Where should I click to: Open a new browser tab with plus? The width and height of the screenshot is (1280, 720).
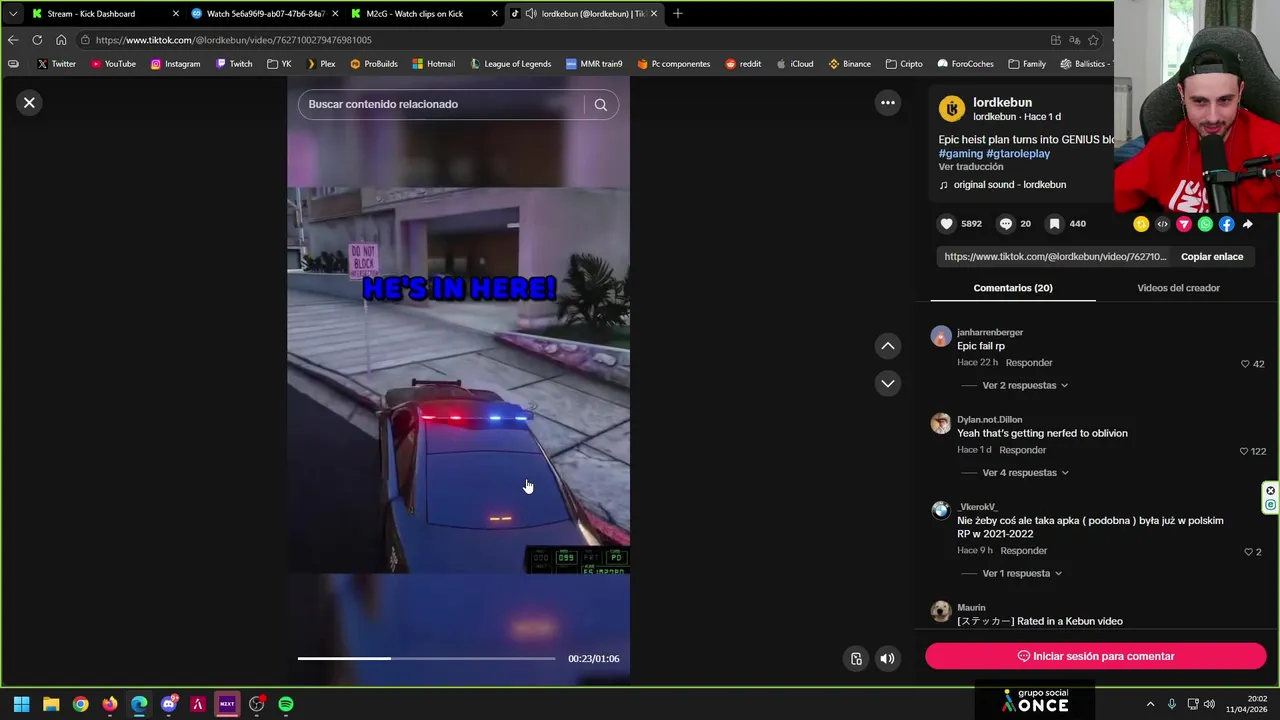(x=677, y=14)
